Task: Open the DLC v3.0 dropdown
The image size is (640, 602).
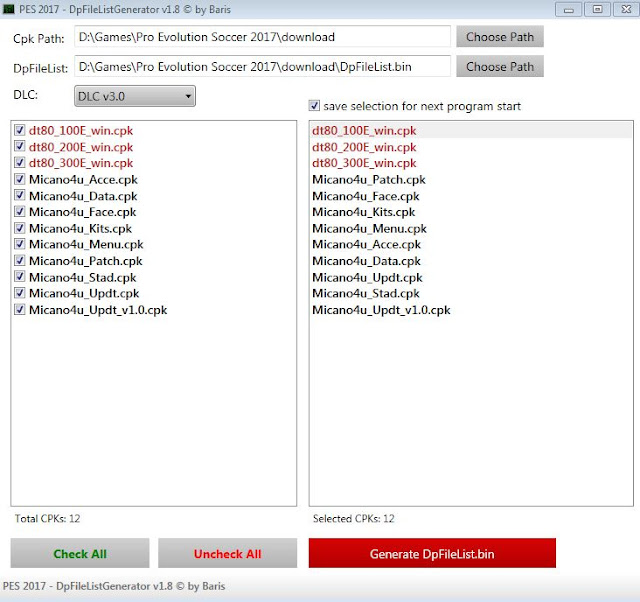Action: coord(135,96)
